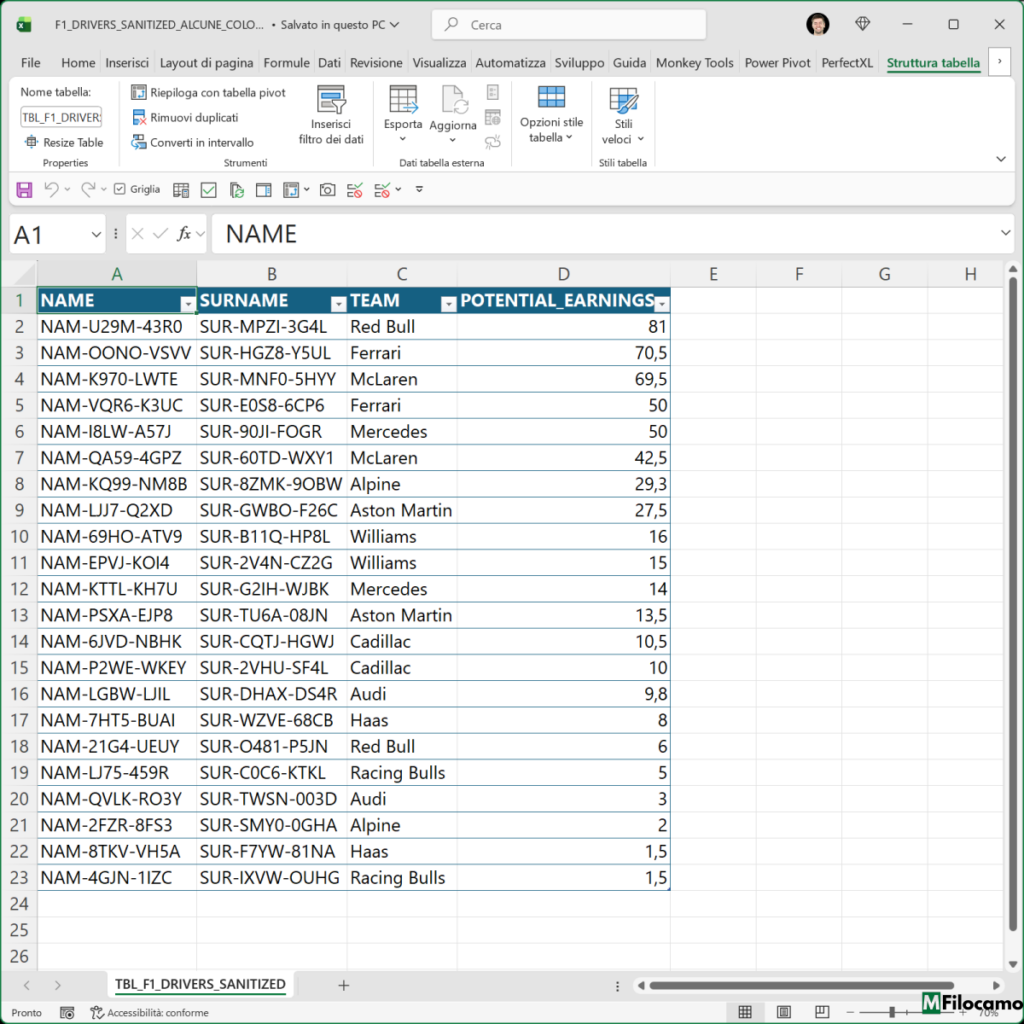Click the Converti in intervallo icon

pos(138,142)
